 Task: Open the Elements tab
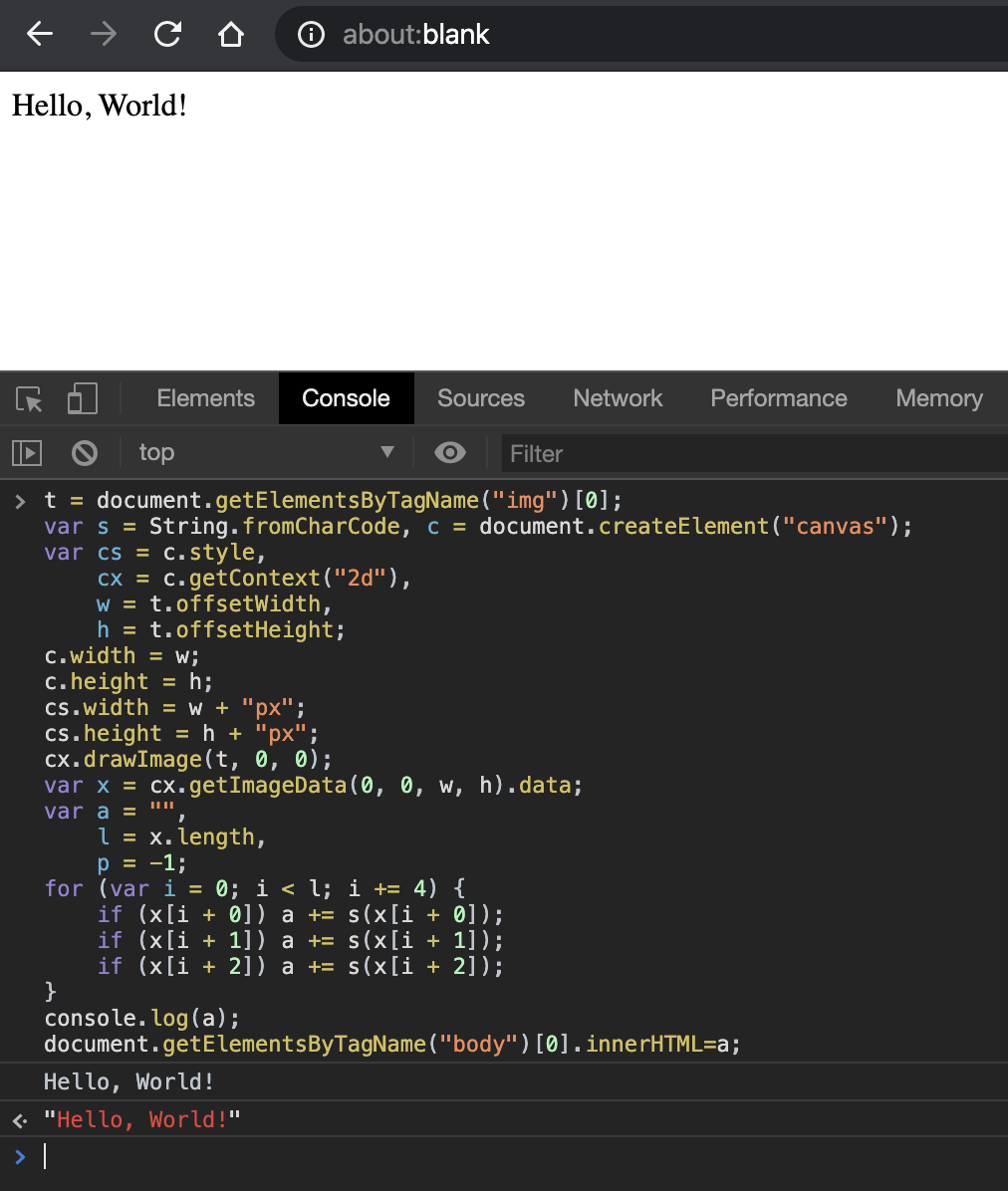pos(206,398)
